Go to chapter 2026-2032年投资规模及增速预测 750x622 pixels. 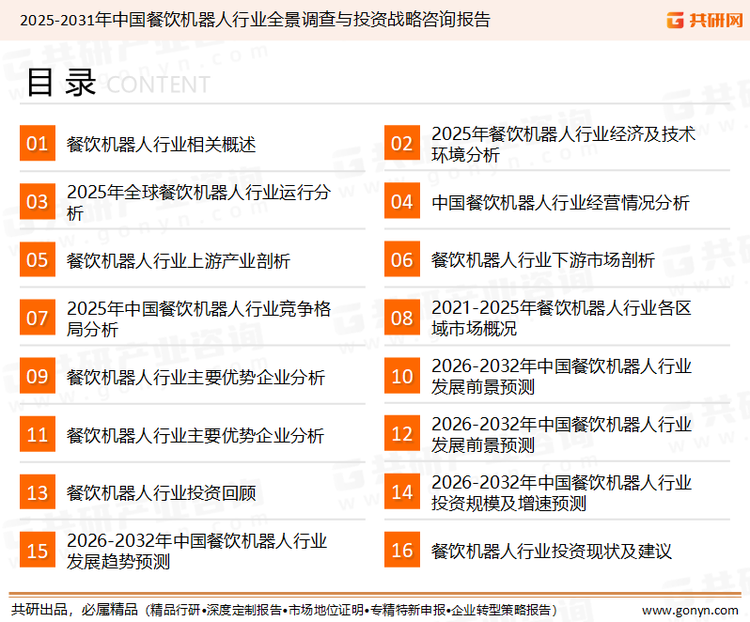[561, 493]
